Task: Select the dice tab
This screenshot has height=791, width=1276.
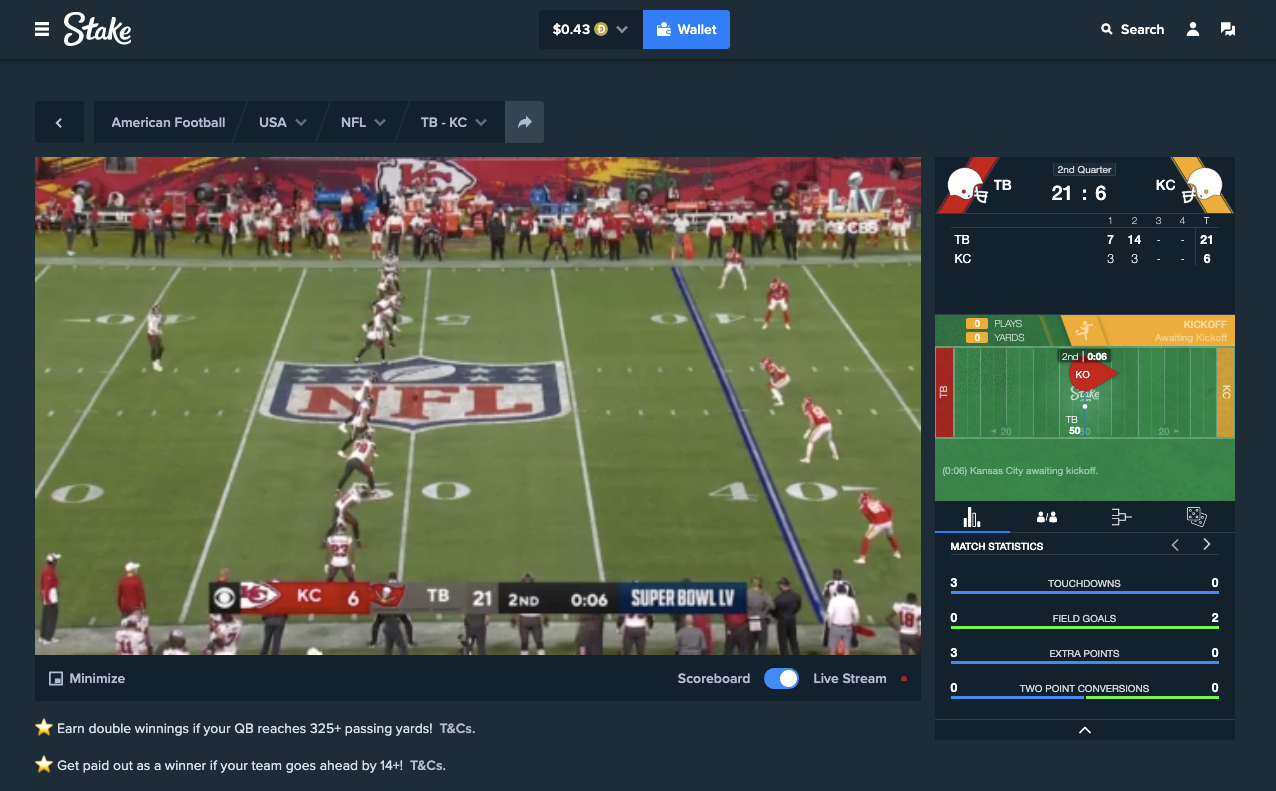Action: [1196, 517]
